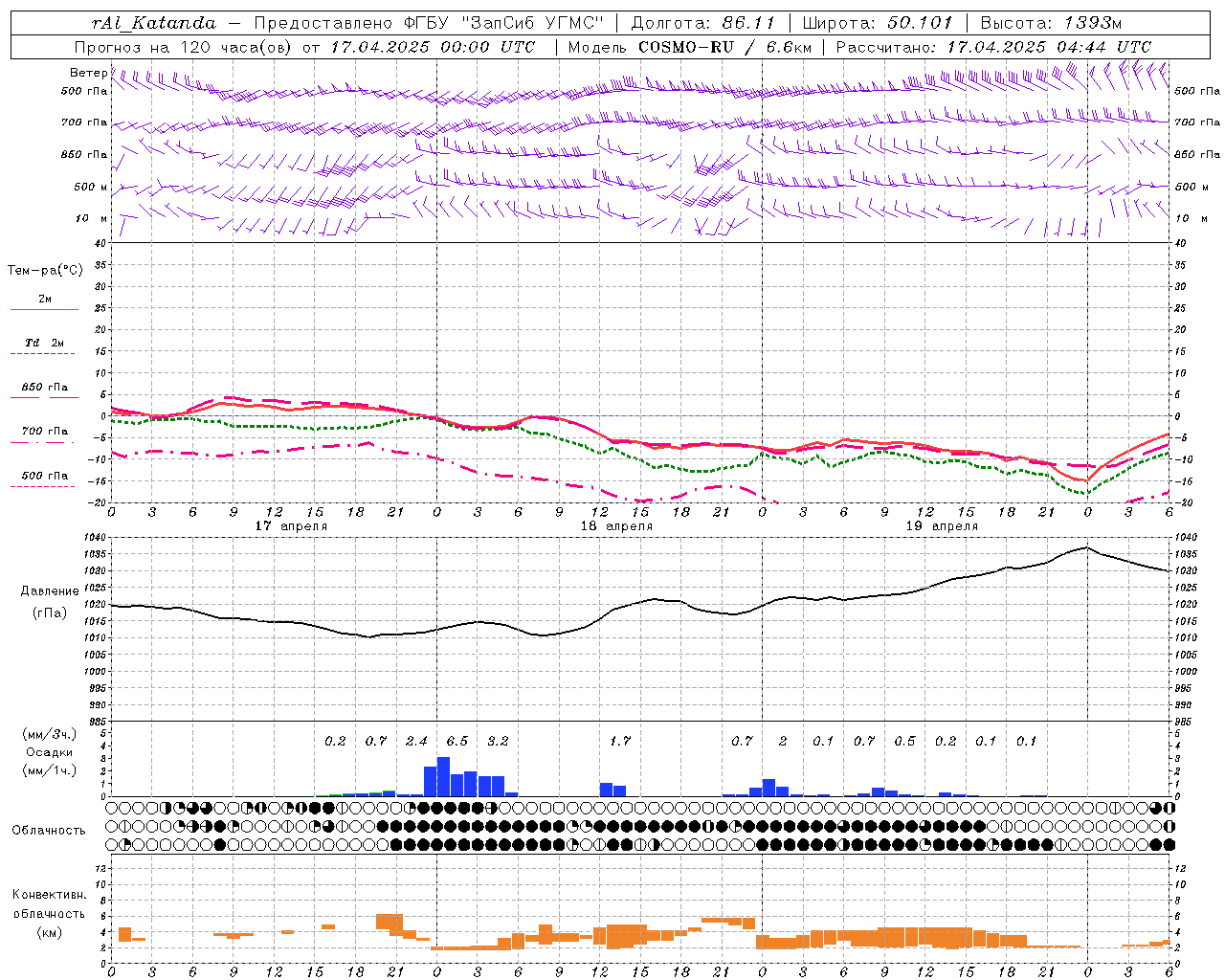Click the "Ветер" wind panel label
The image size is (1225, 980).
[x=88, y=73]
